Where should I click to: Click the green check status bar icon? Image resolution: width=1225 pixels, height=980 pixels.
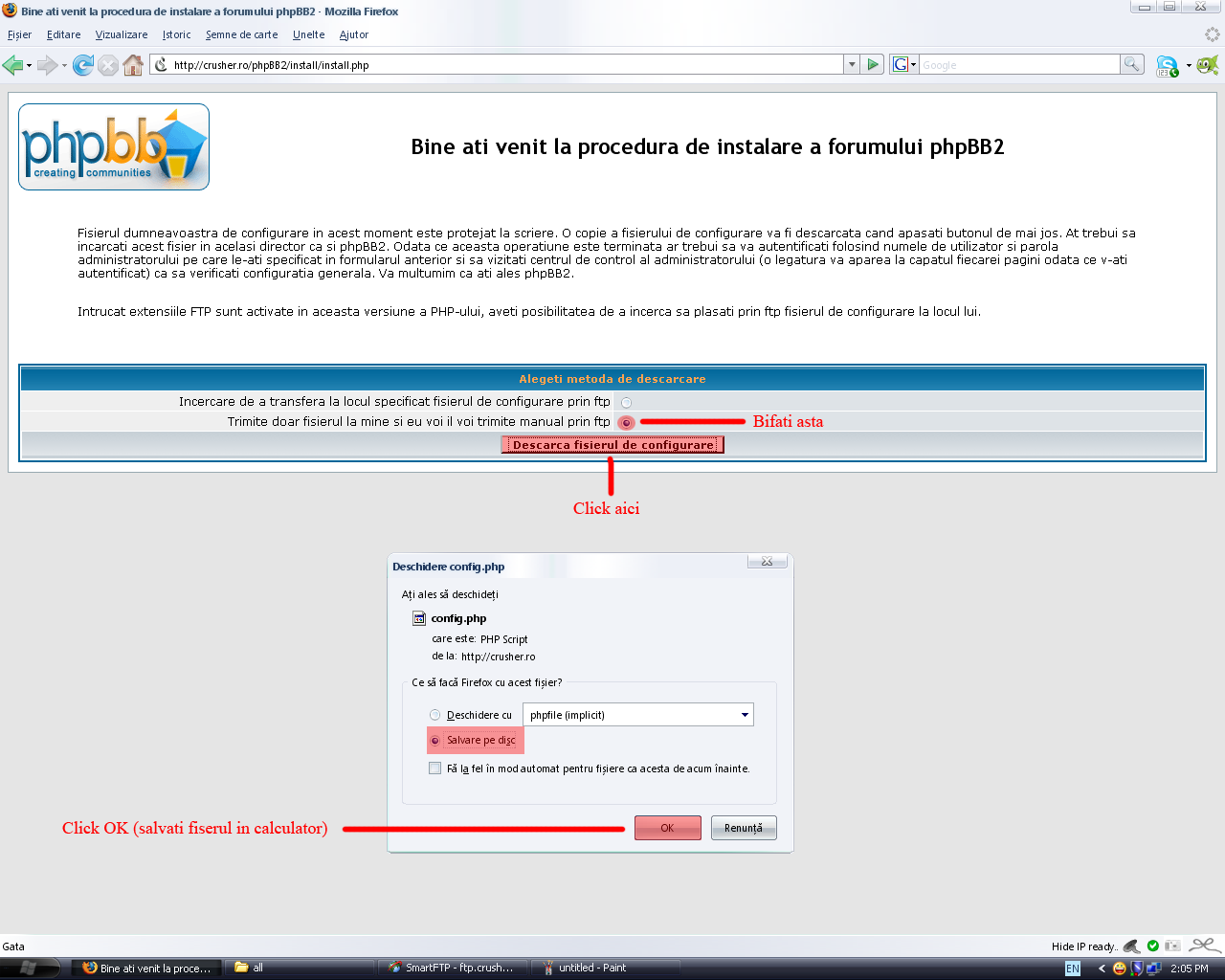pyautogui.click(x=1153, y=946)
